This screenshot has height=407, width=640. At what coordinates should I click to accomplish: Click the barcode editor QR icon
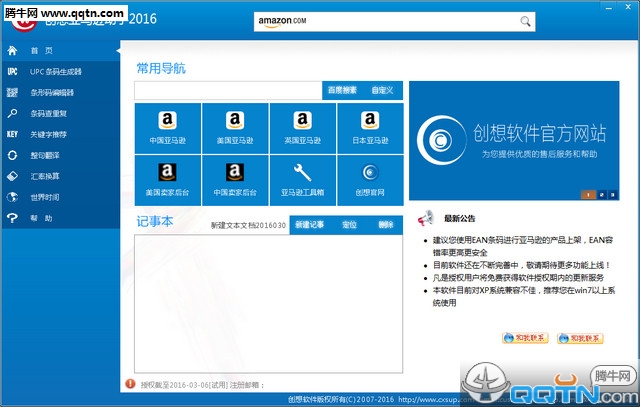point(12,93)
